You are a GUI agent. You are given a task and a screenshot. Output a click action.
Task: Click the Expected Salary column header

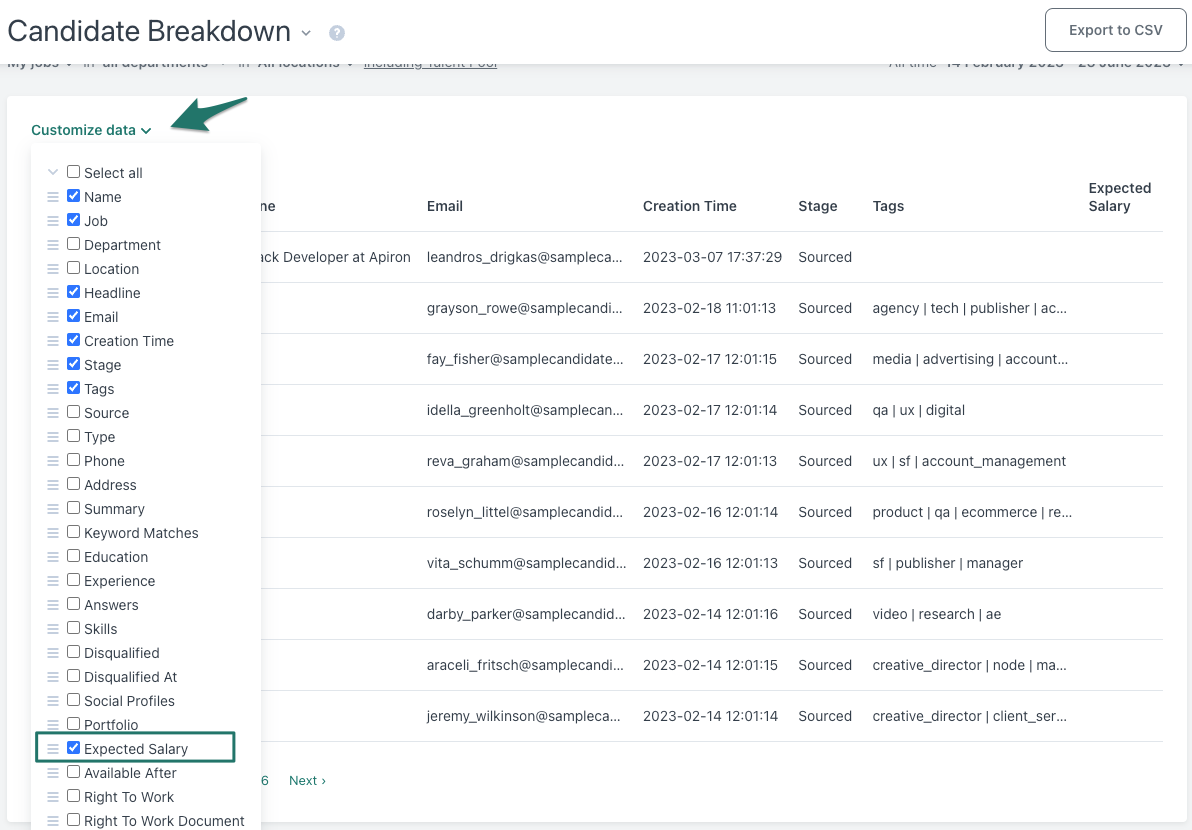pyautogui.click(x=1120, y=197)
